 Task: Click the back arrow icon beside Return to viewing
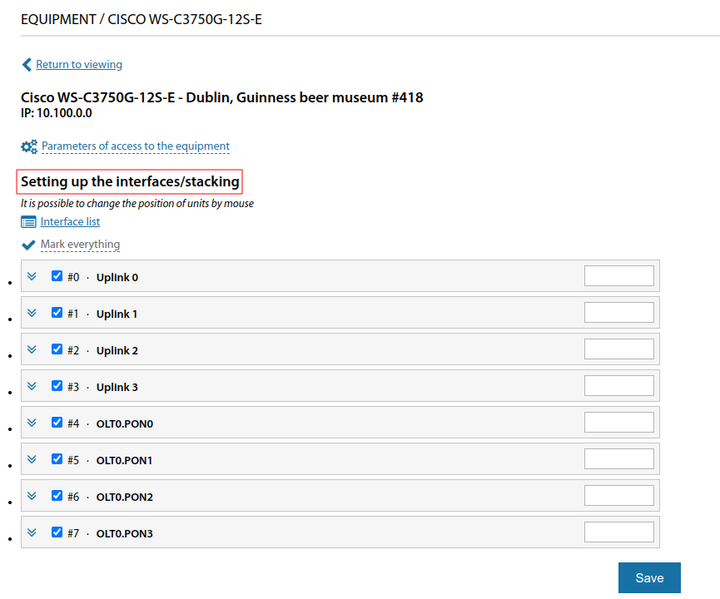pyautogui.click(x=27, y=65)
